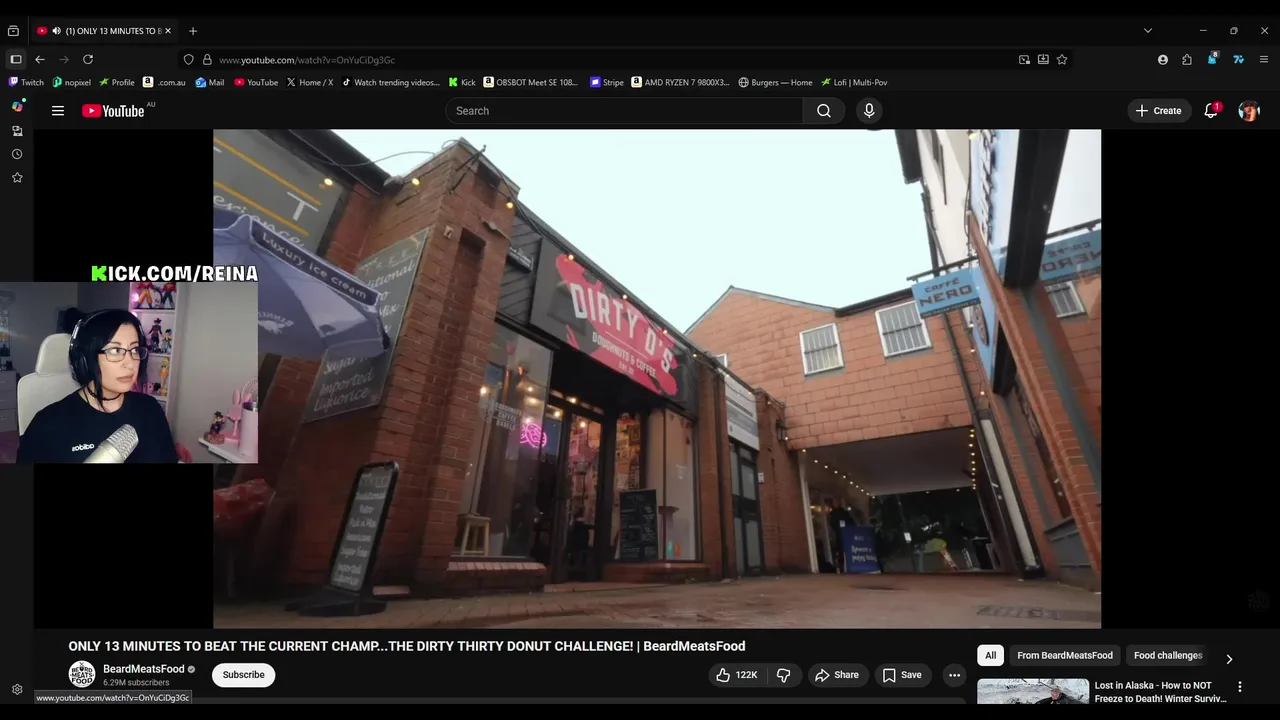
Task: Open the browser extensions puzzle icon
Action: [1187, 60]
